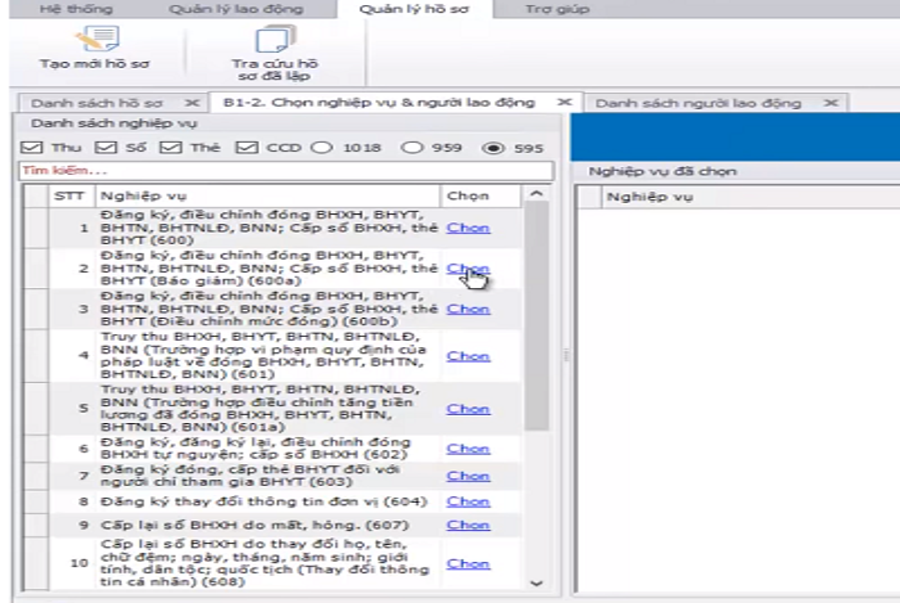Viewport: 900px width, 603px height.
Task: Click Chọn for Cấp lại sổ BHXH (607)
Action: pos(467,525)
